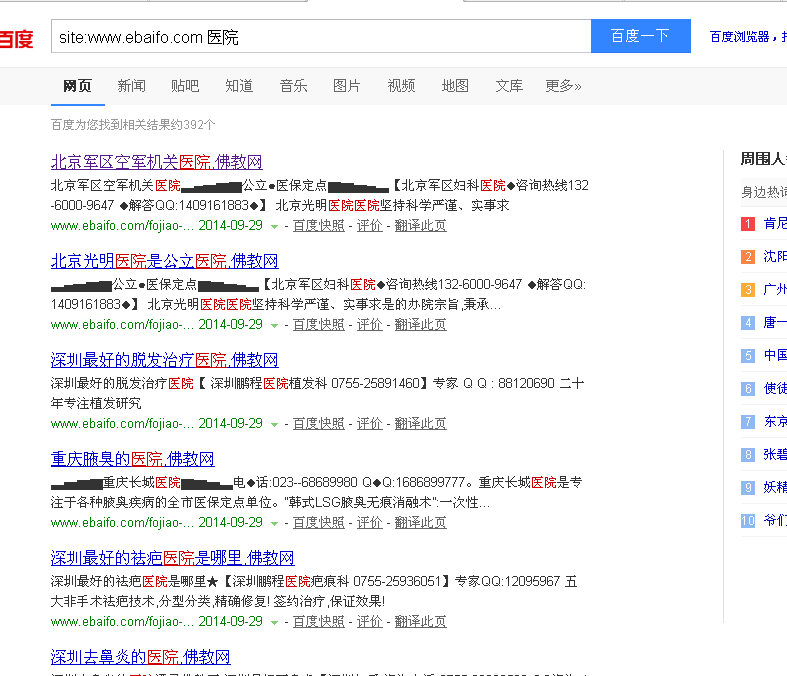787x676 pixels.
Task: Switch to the 视频 tab
Action: 401,86
